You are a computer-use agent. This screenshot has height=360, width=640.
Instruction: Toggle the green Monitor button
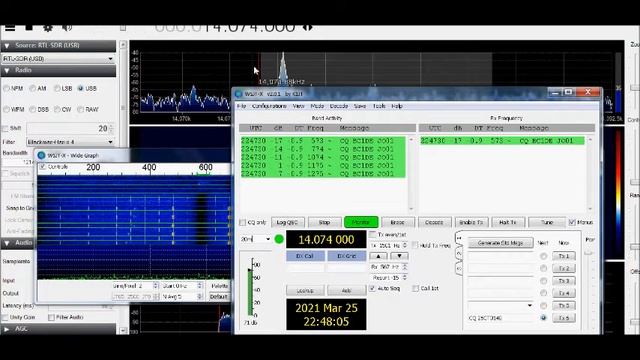pos(361,222)
